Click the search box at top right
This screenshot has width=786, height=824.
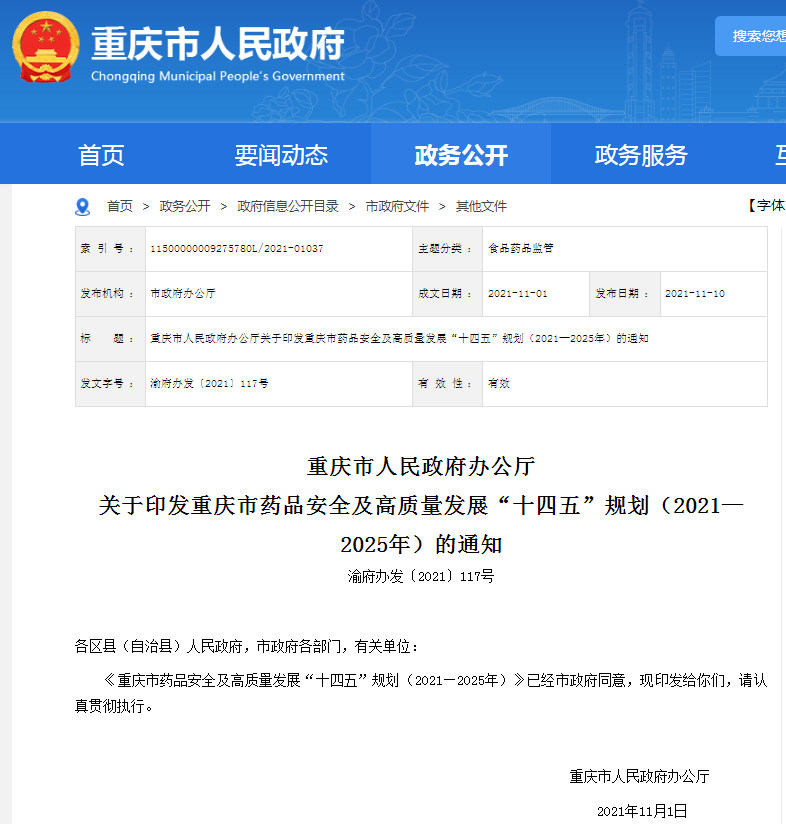pos(750,36)
